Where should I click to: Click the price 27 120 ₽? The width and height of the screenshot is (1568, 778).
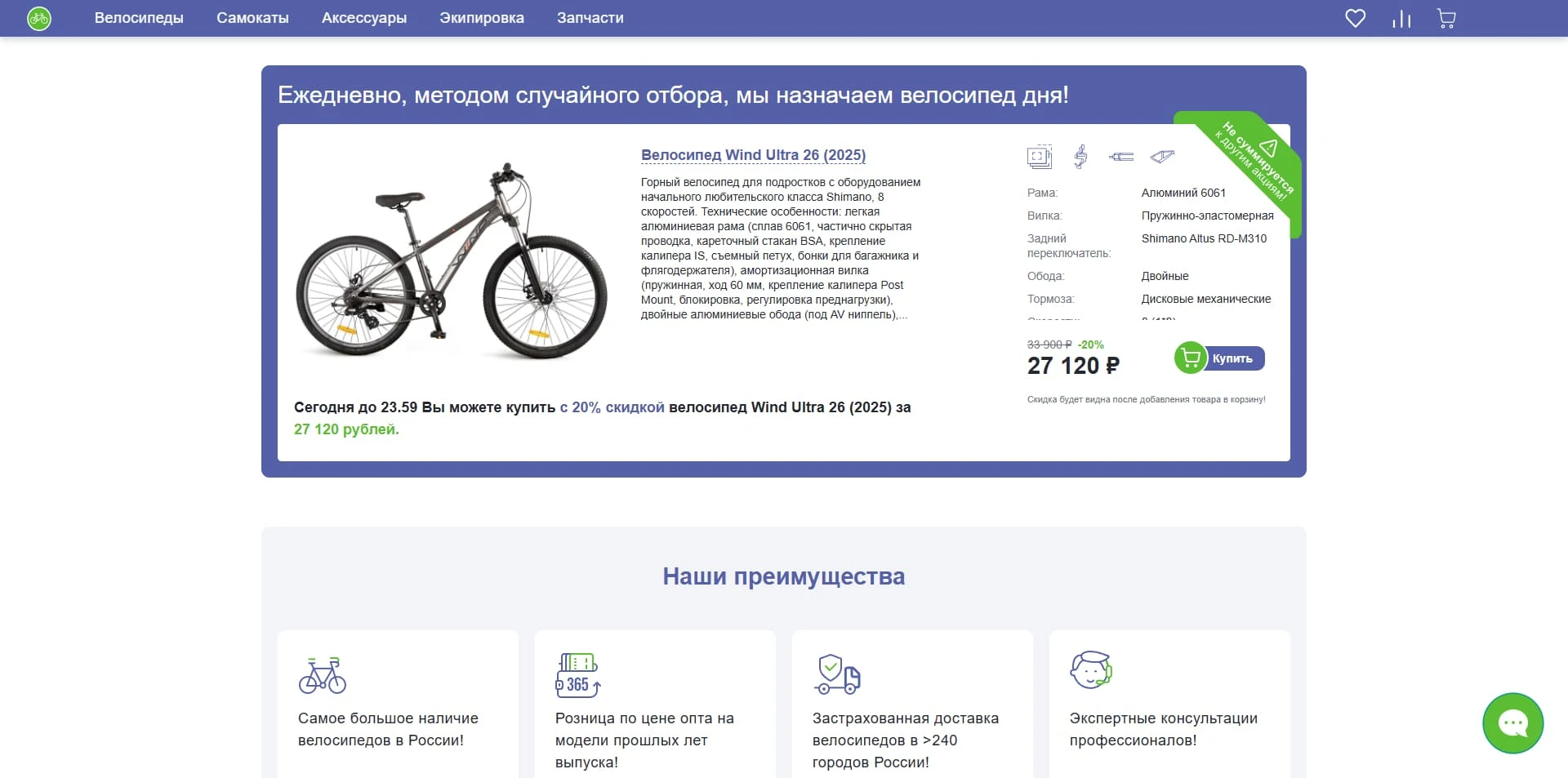[1073, 366]
